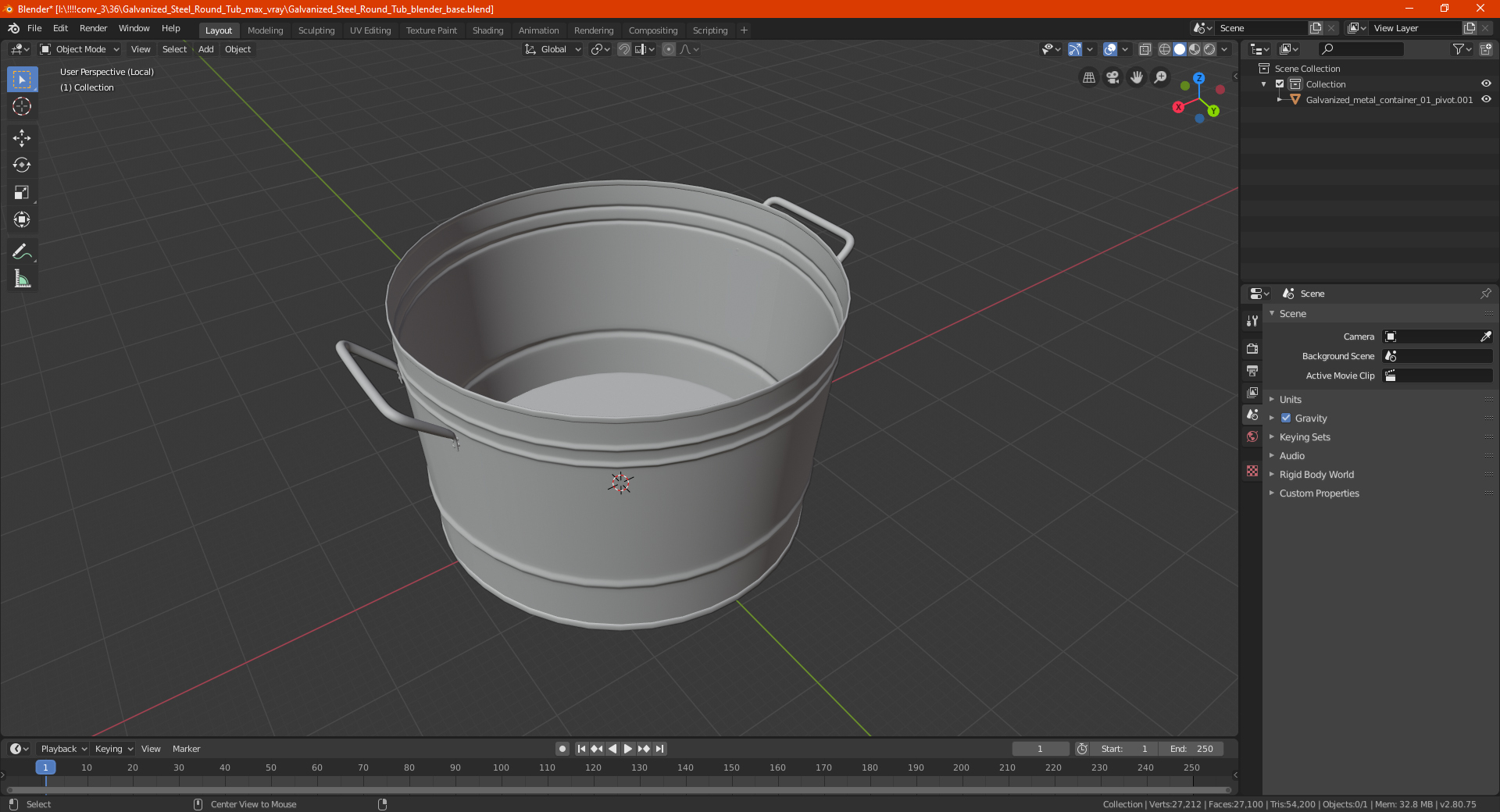Select the Scale tool

click(x=22, y=193)
